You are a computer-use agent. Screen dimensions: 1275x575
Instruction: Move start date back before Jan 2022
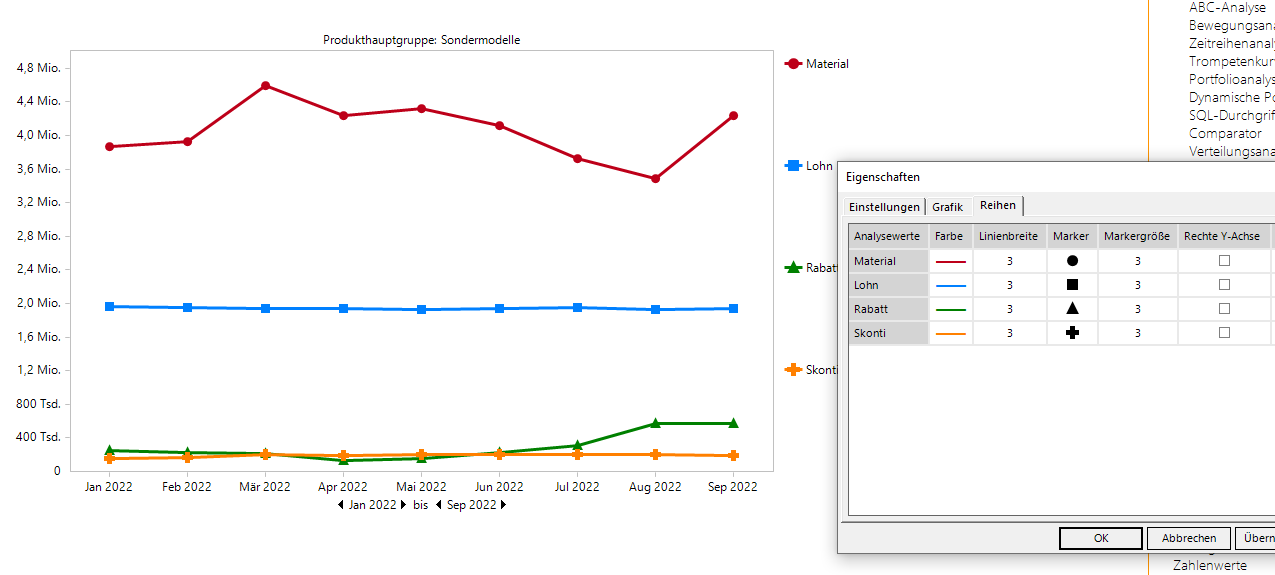pyautogui.click(x=341, y=505)
